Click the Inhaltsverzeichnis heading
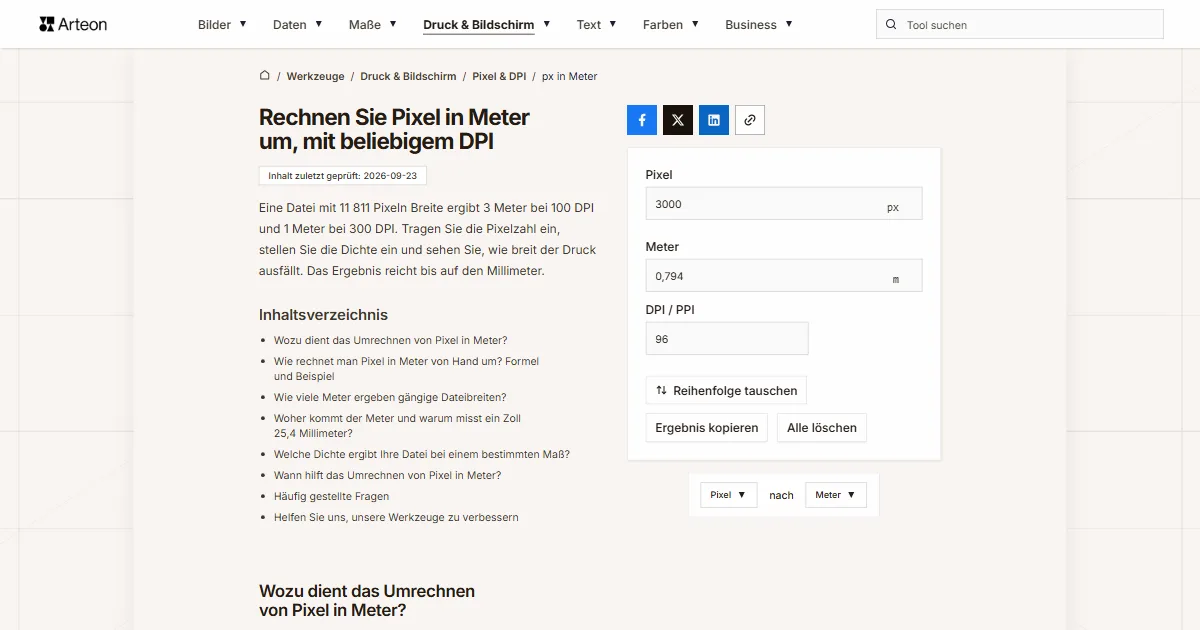This screenshot has width=1200, height=630. tap(323, 314)
